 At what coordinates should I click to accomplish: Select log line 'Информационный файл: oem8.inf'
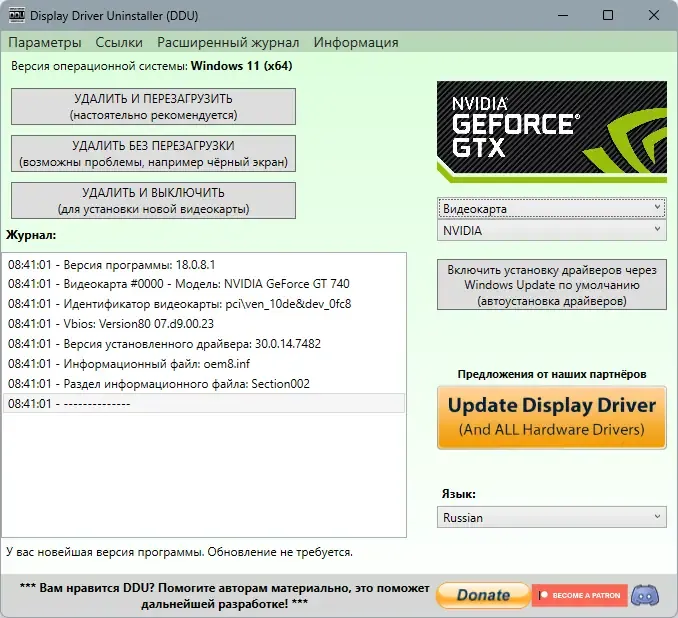click(204, 363)
